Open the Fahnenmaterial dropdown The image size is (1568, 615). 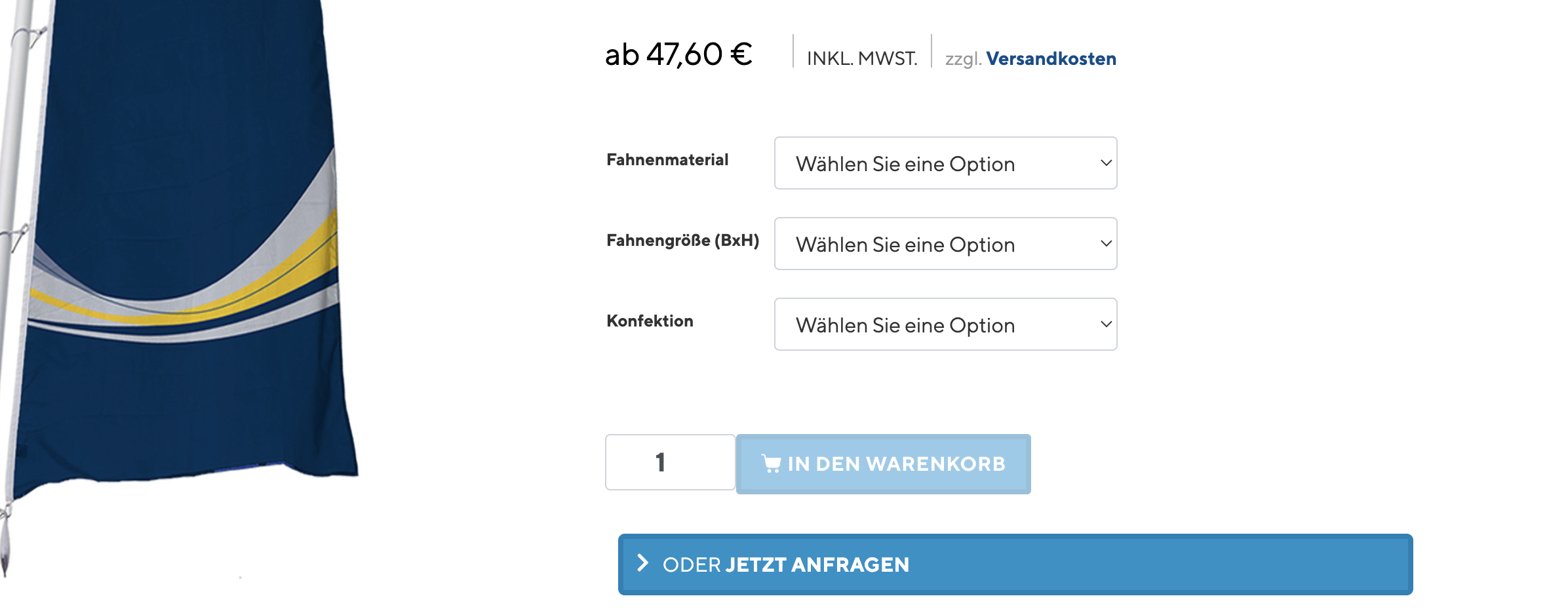tap(945, 163)
